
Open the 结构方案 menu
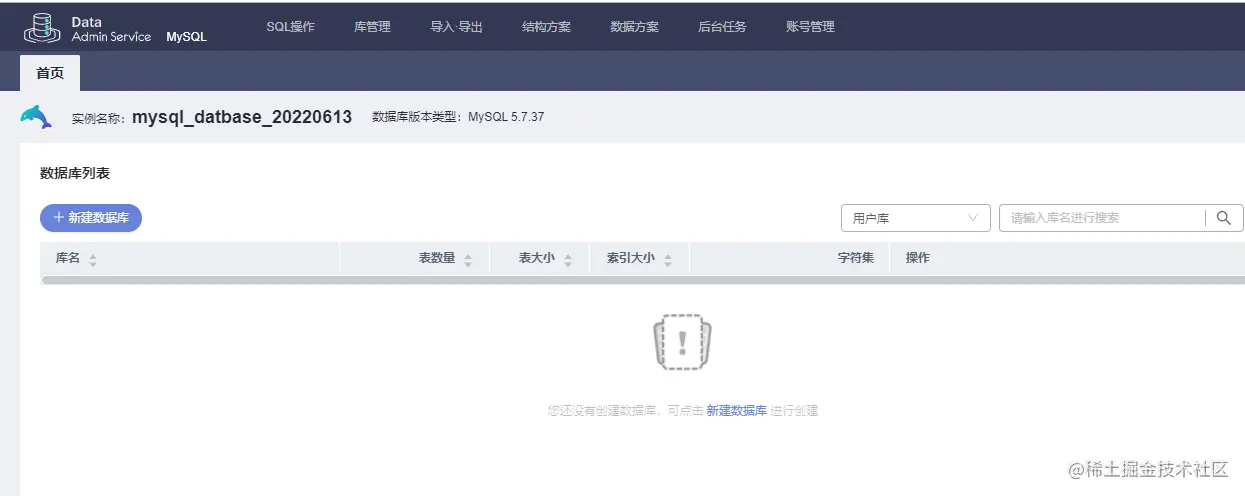tap(546, 27)
